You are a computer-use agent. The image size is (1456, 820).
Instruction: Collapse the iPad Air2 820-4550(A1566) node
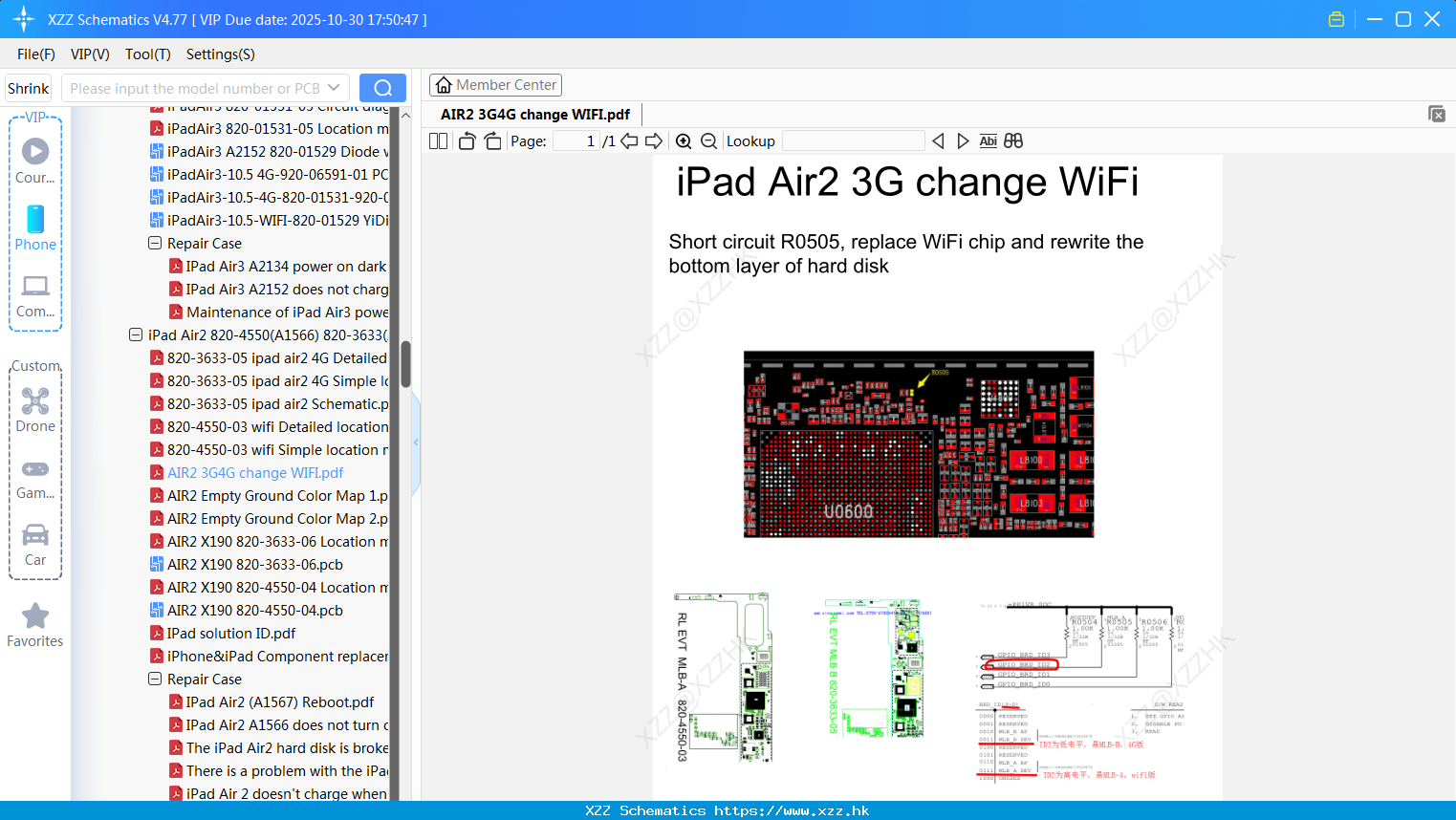(x=136, y=335)
